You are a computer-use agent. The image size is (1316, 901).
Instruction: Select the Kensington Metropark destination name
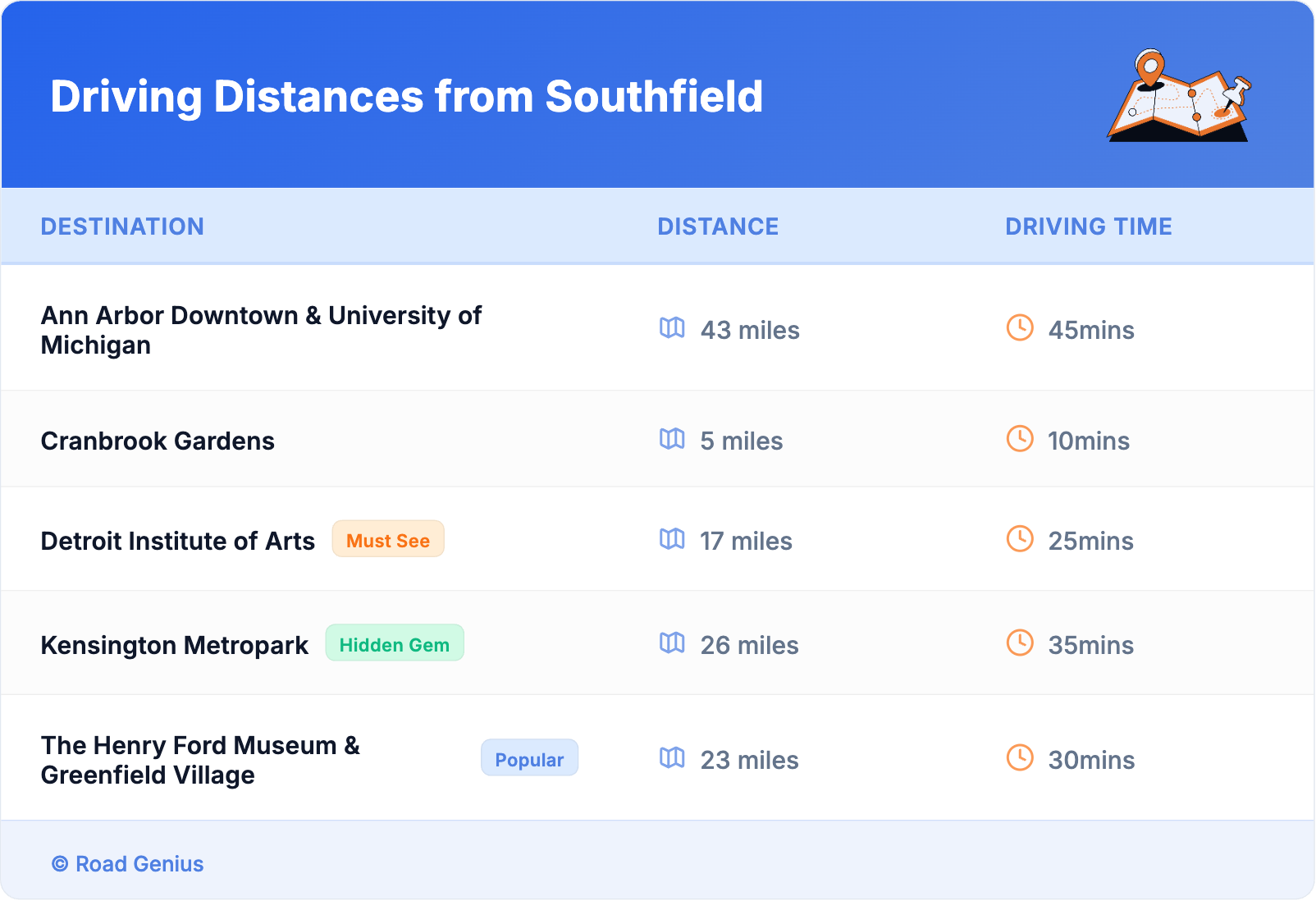coord(175,646)
